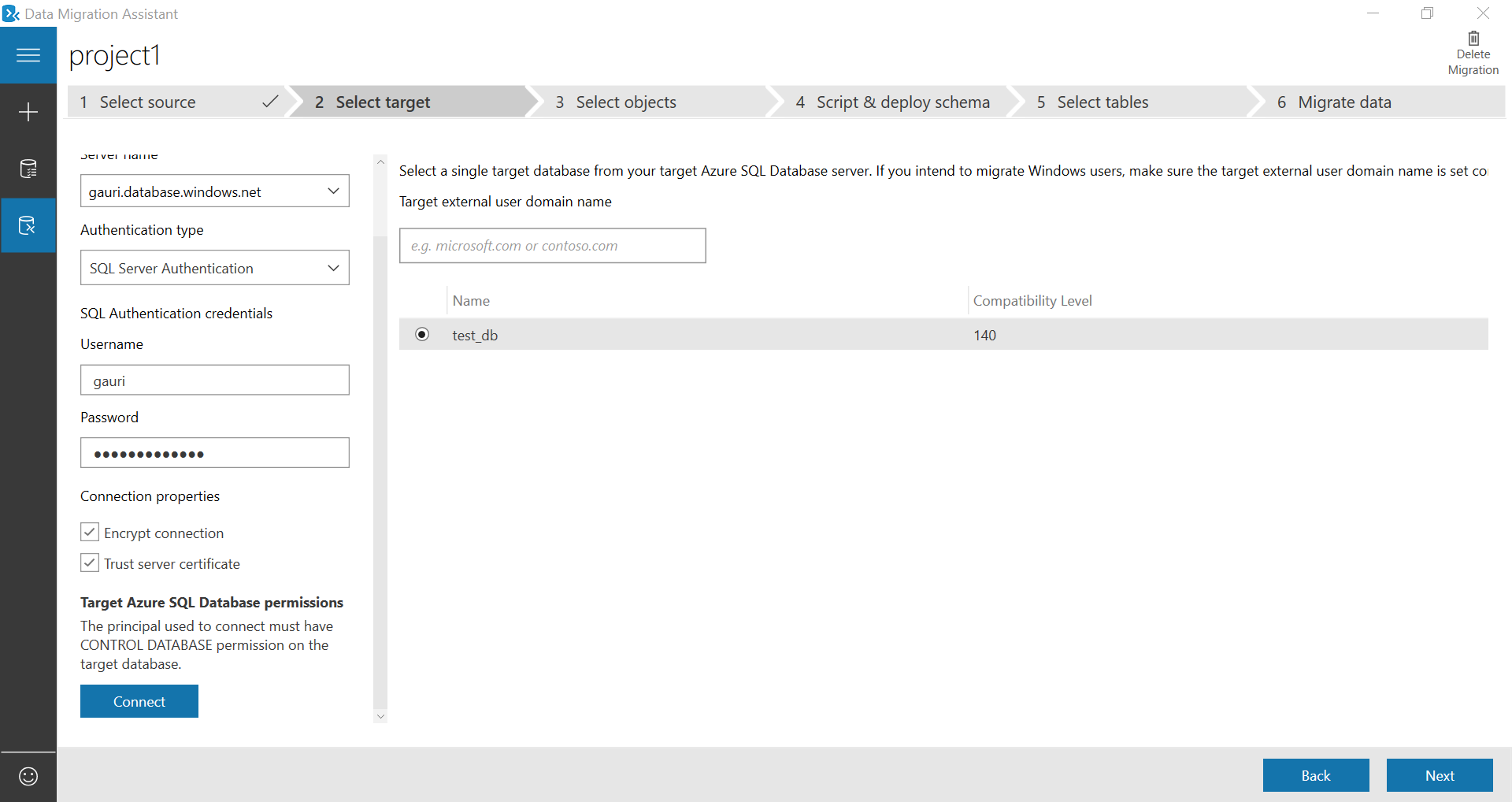Expand the server name dropdown
Viewport: 1512px width, 802px height.
click(333, 191)
